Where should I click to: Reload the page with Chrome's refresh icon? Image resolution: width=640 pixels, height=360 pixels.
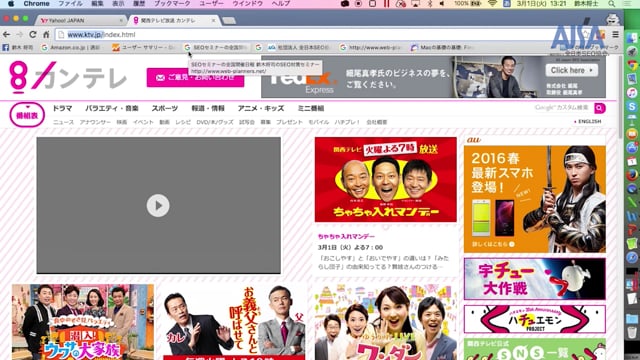point(33,35)
